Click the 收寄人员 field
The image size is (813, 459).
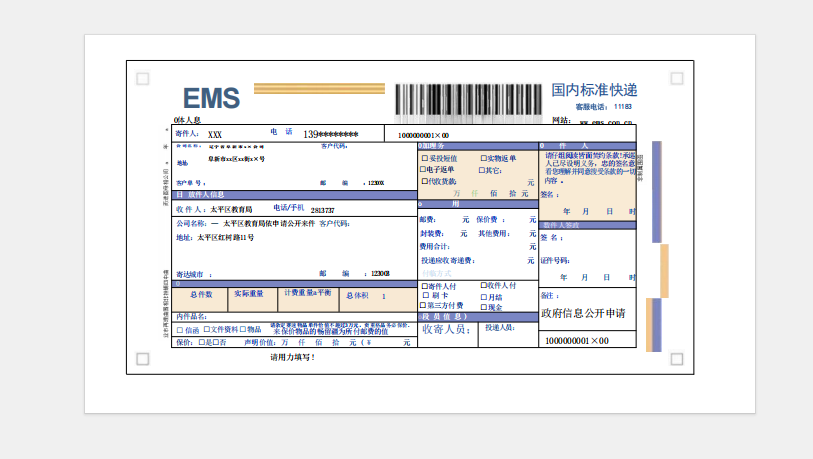coord(447,335)
